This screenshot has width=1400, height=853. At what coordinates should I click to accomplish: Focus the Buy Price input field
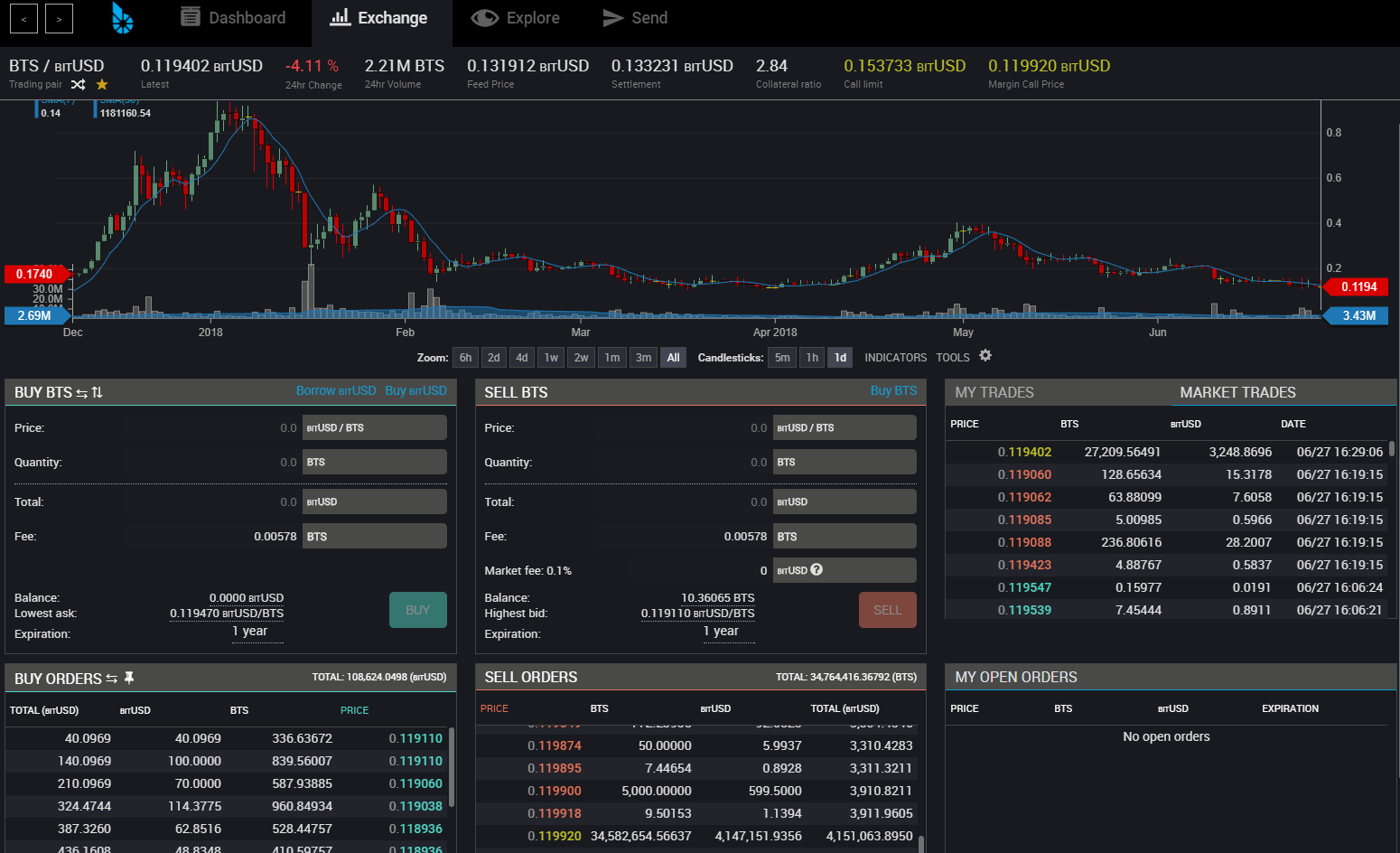(x=210, y=427)
